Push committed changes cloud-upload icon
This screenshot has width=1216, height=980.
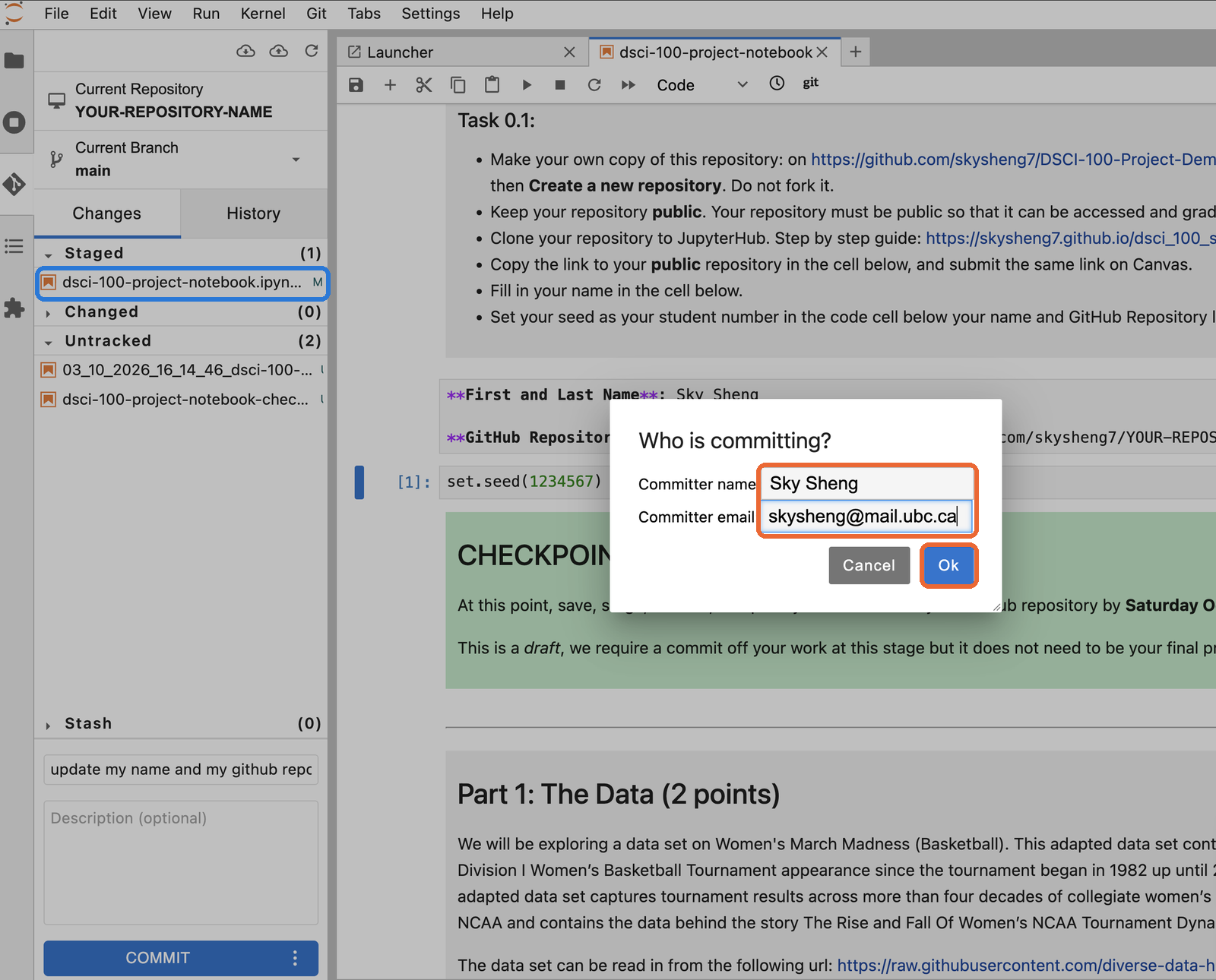click(279, 51)
